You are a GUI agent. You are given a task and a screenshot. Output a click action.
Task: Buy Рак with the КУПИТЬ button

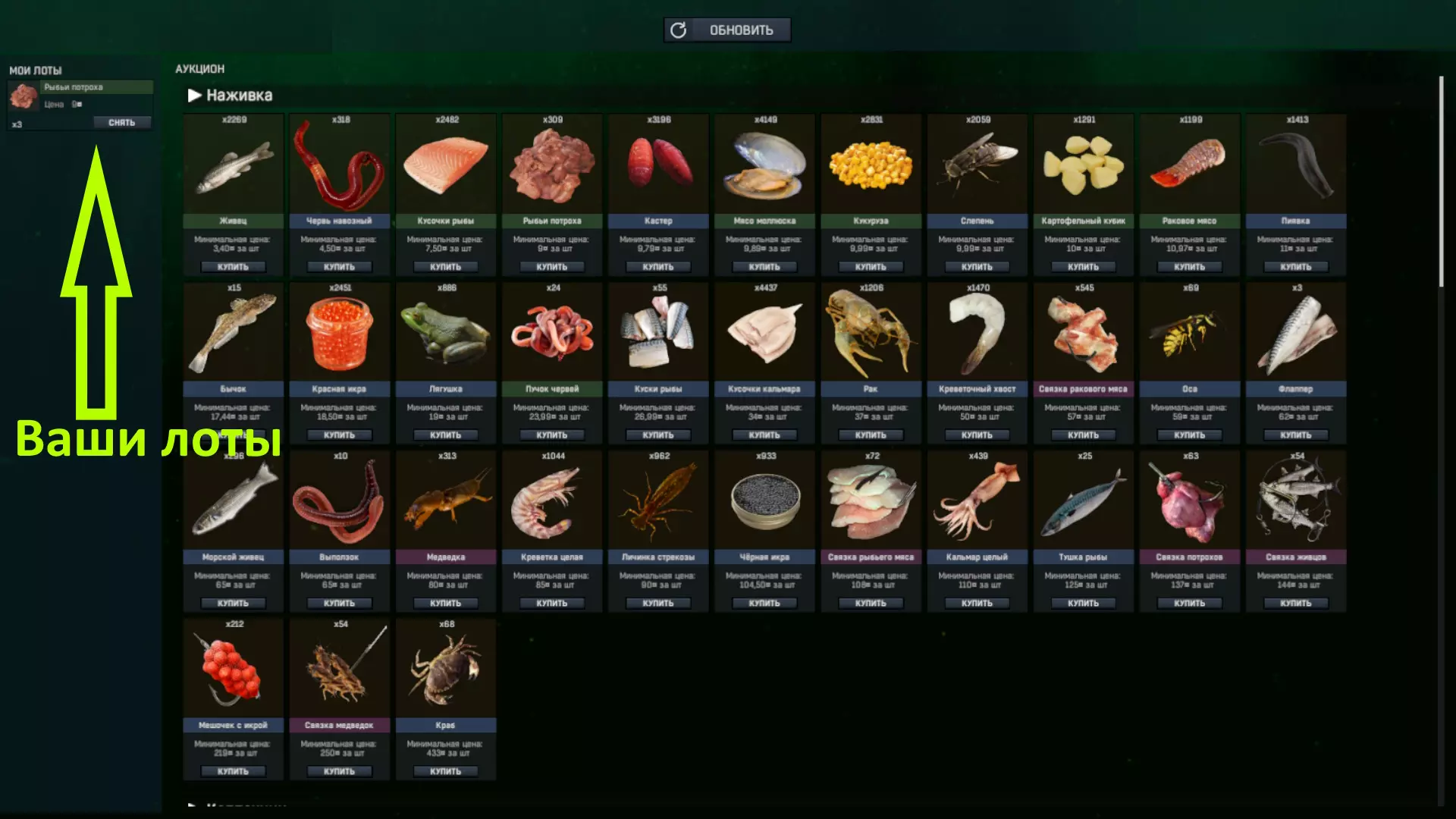[871, 435]
